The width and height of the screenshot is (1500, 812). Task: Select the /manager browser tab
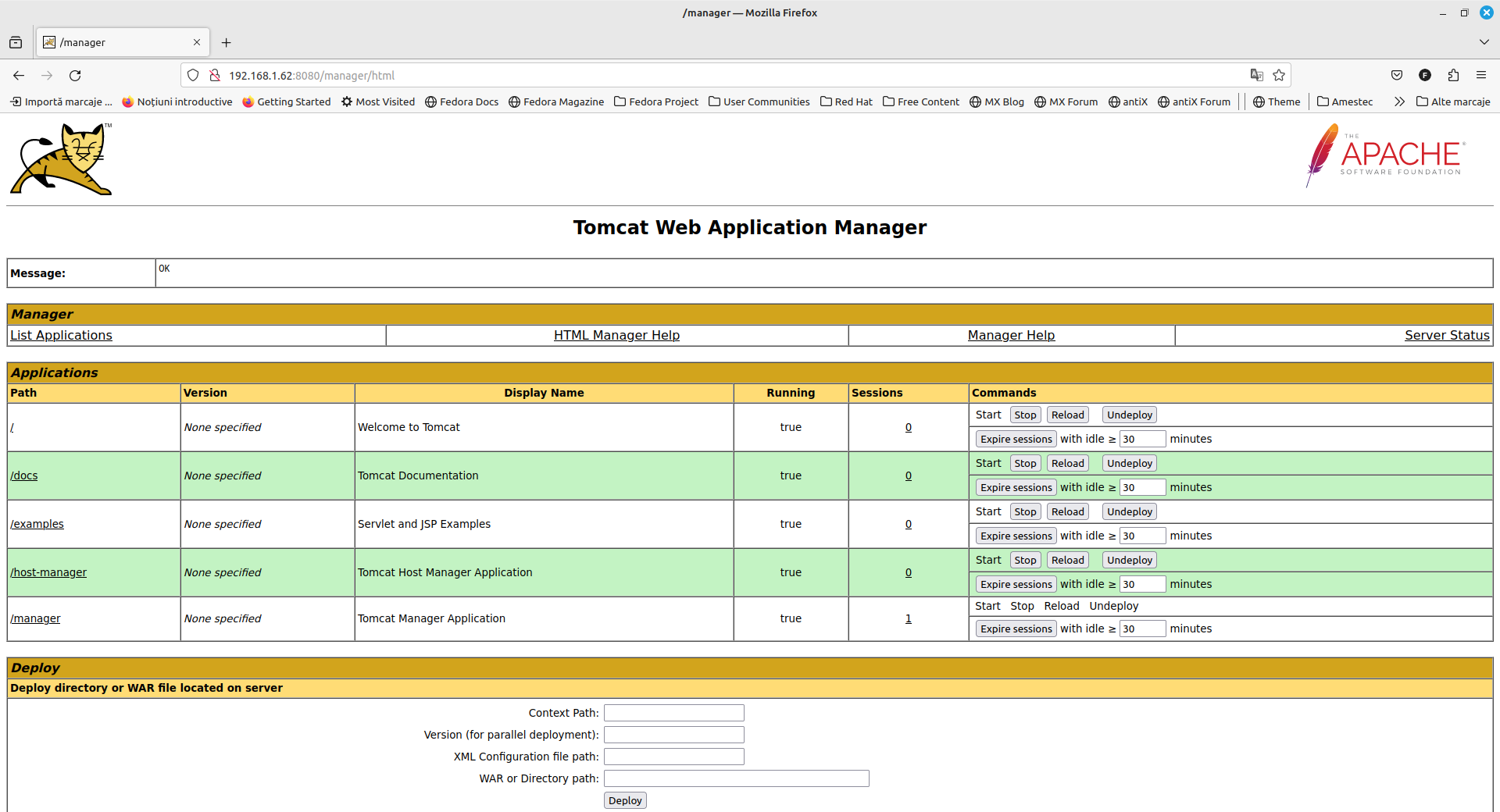click(x=123, y=42)
